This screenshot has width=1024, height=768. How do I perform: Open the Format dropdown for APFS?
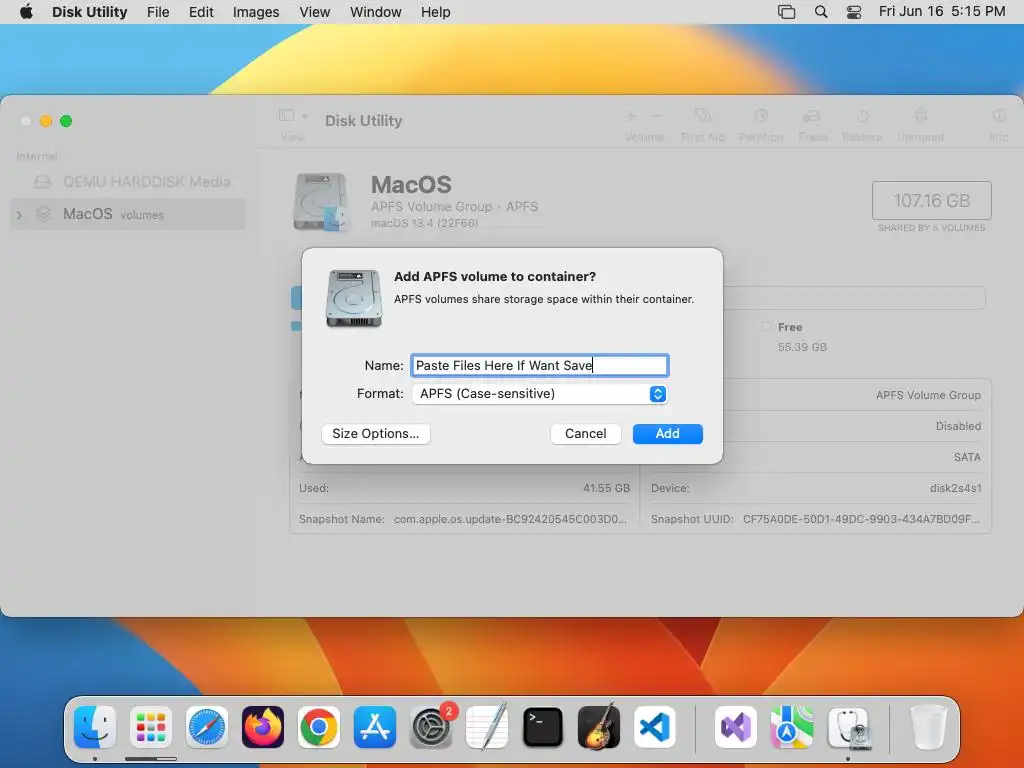(539, 394)
